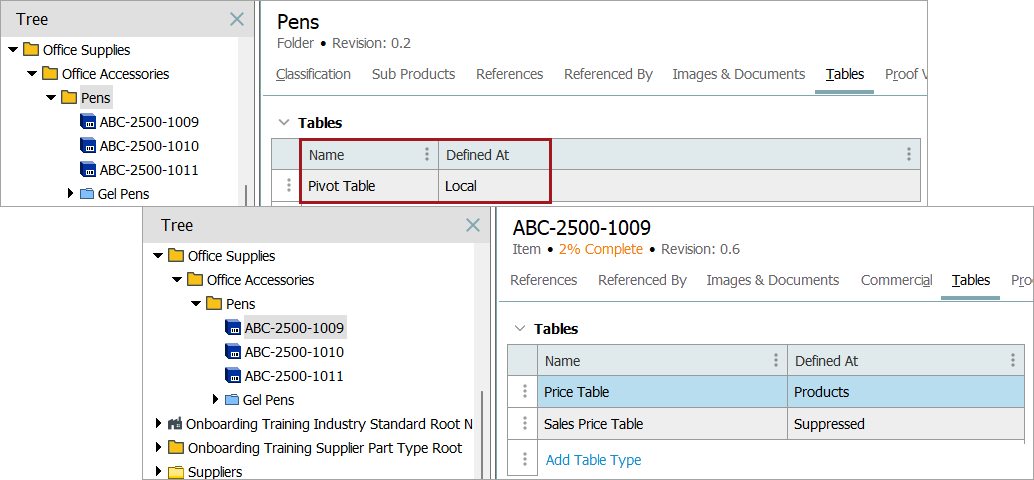
Task: Open the References tab in the Pens window
Action: coord(510,75)
